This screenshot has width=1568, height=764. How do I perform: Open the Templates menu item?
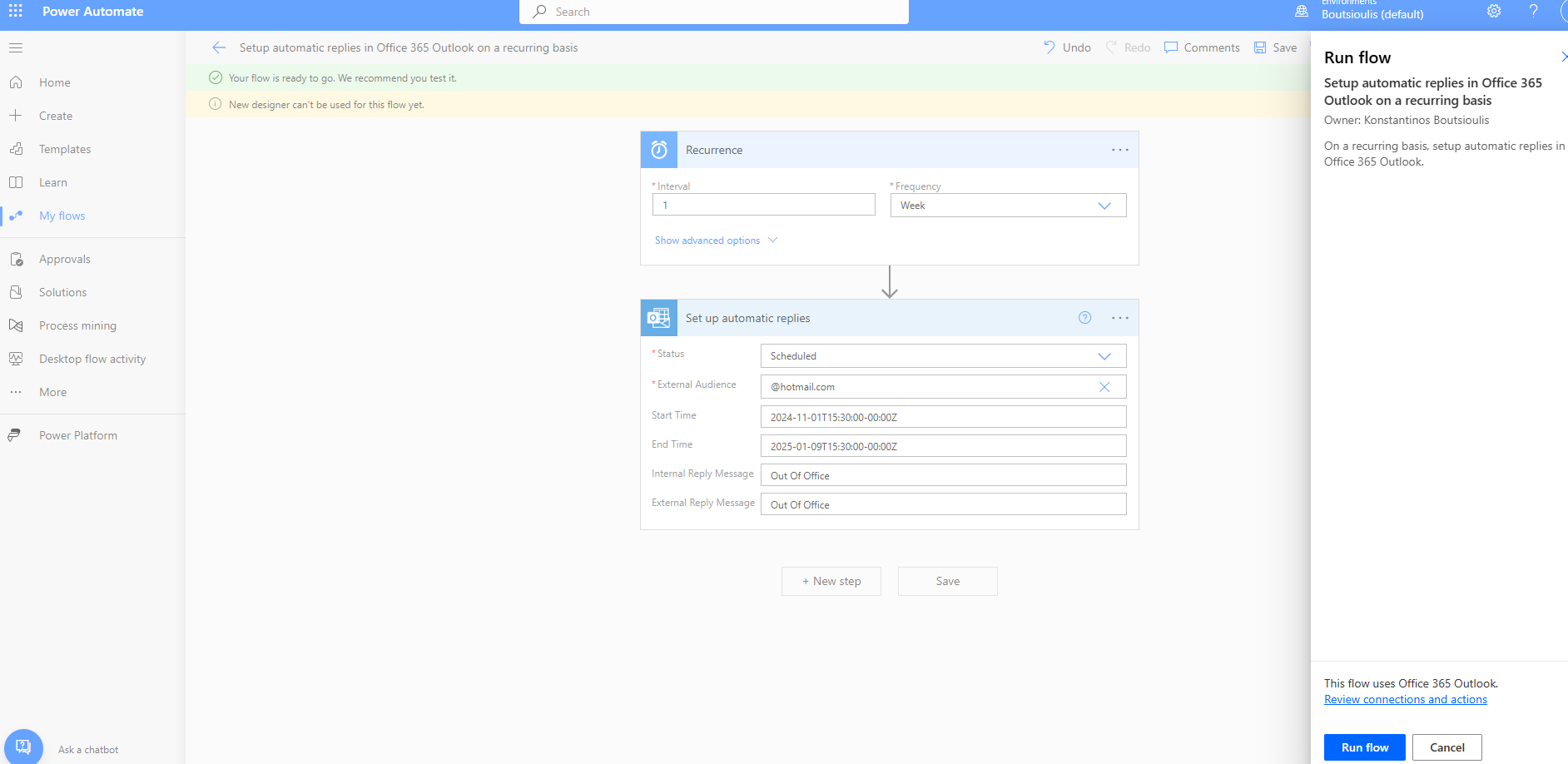tap(65, 149)
